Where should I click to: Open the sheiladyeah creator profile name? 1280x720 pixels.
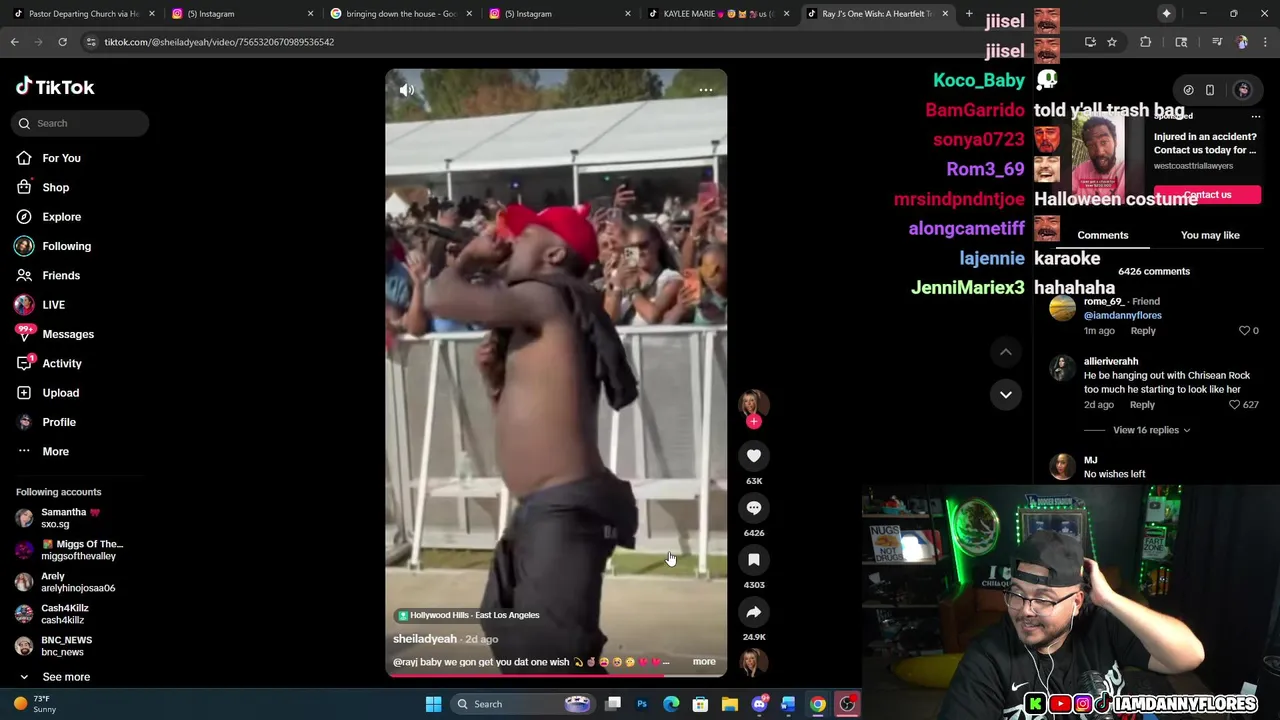[x=425, y=639]
